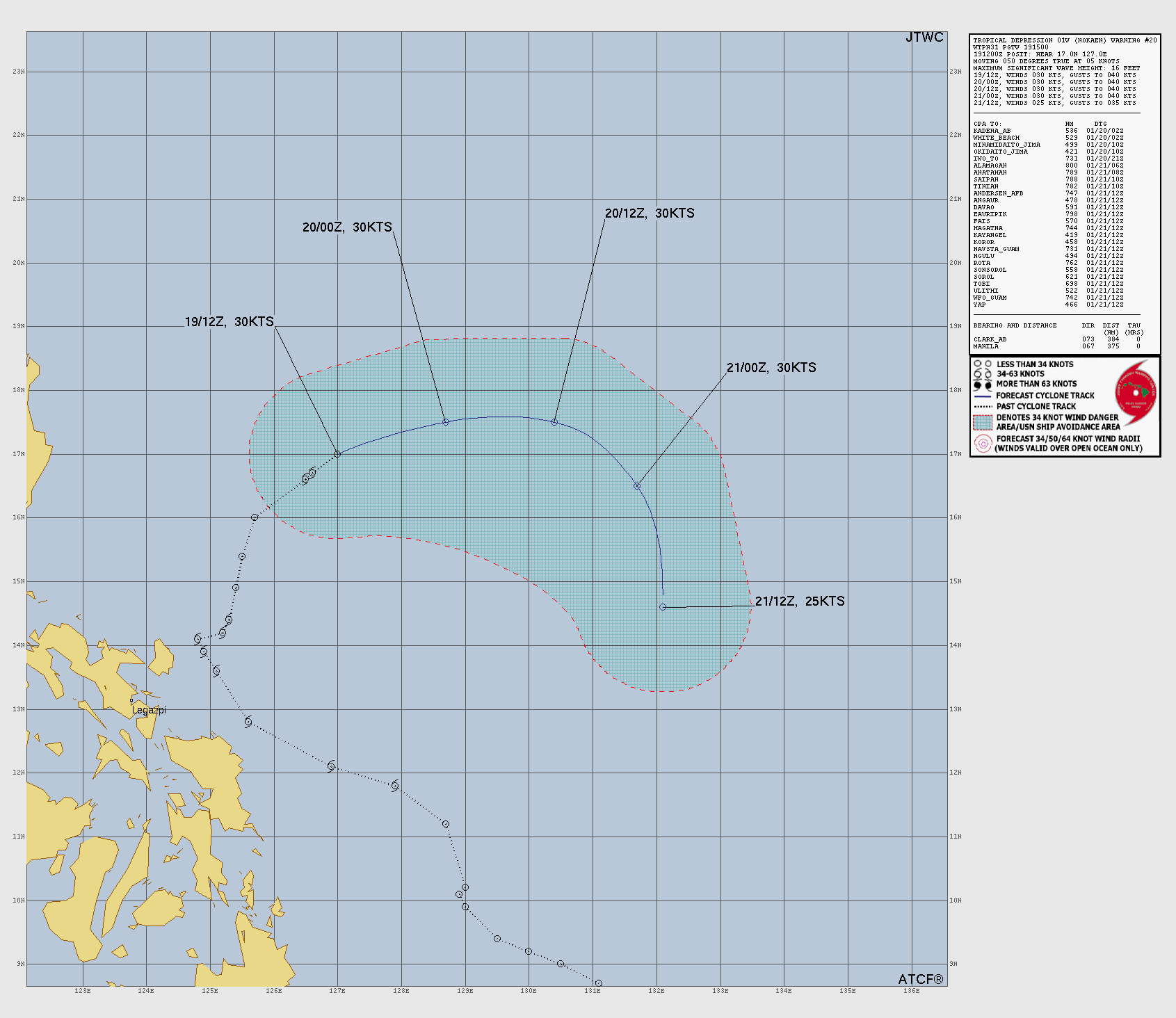The width and height of the screenshot is (1176, 1018).
Task: Click the JTWC title at top right
Action: (x=924, y=38)
